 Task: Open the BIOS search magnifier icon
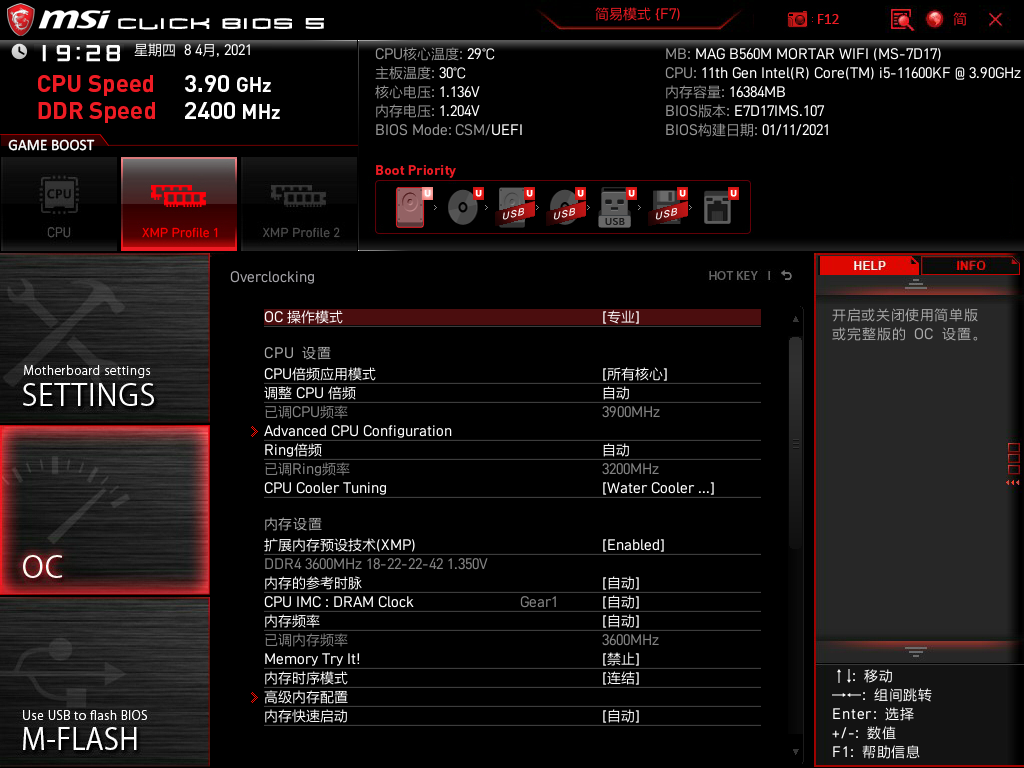coord(902,20)
